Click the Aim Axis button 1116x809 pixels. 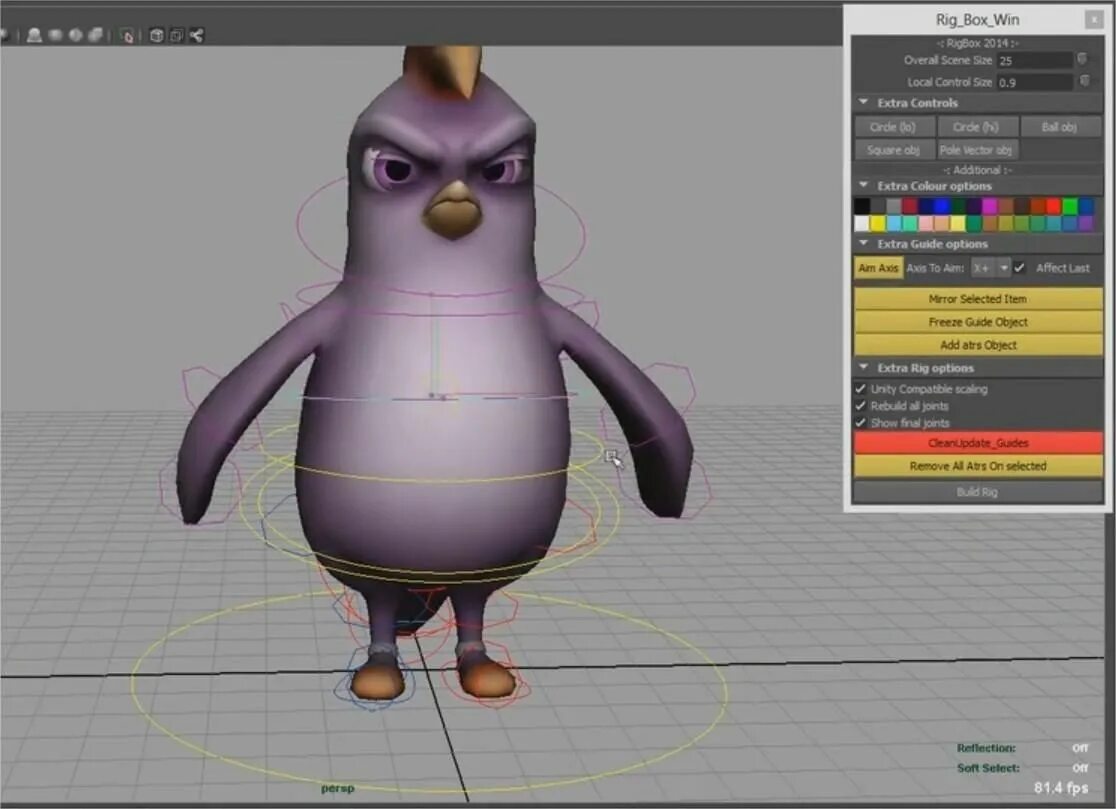[x=878, y=268]
